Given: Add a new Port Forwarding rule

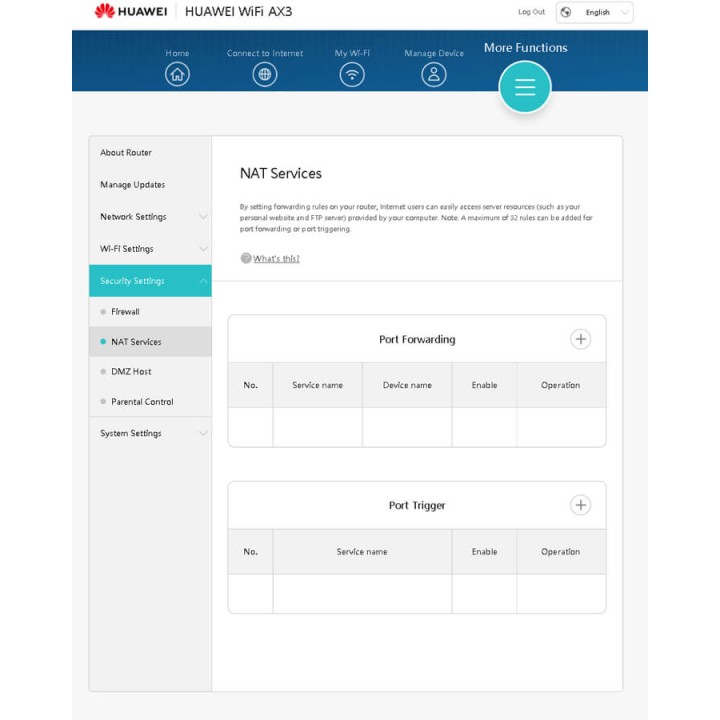Looking at the screenshot, I should coord(580,339).
